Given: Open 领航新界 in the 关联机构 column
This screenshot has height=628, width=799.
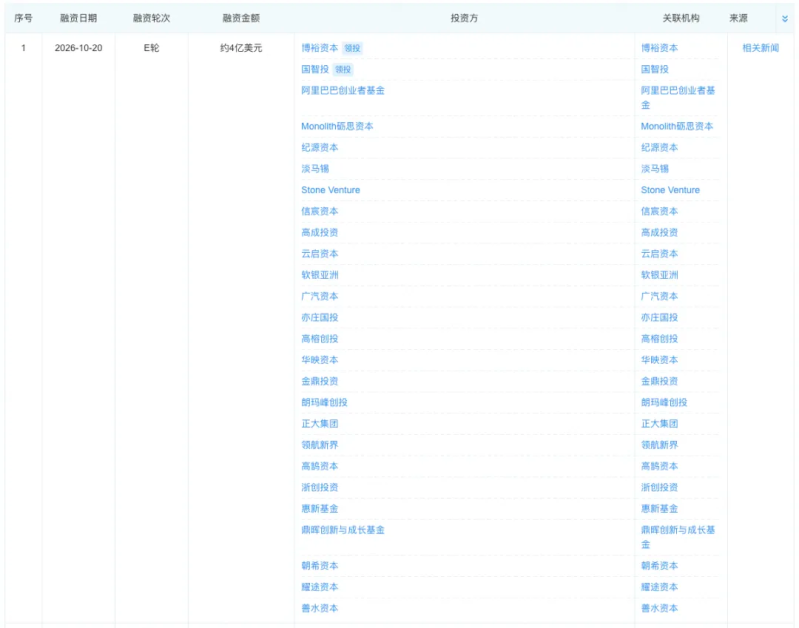Looking at the screenshot, I should point(659,445).
